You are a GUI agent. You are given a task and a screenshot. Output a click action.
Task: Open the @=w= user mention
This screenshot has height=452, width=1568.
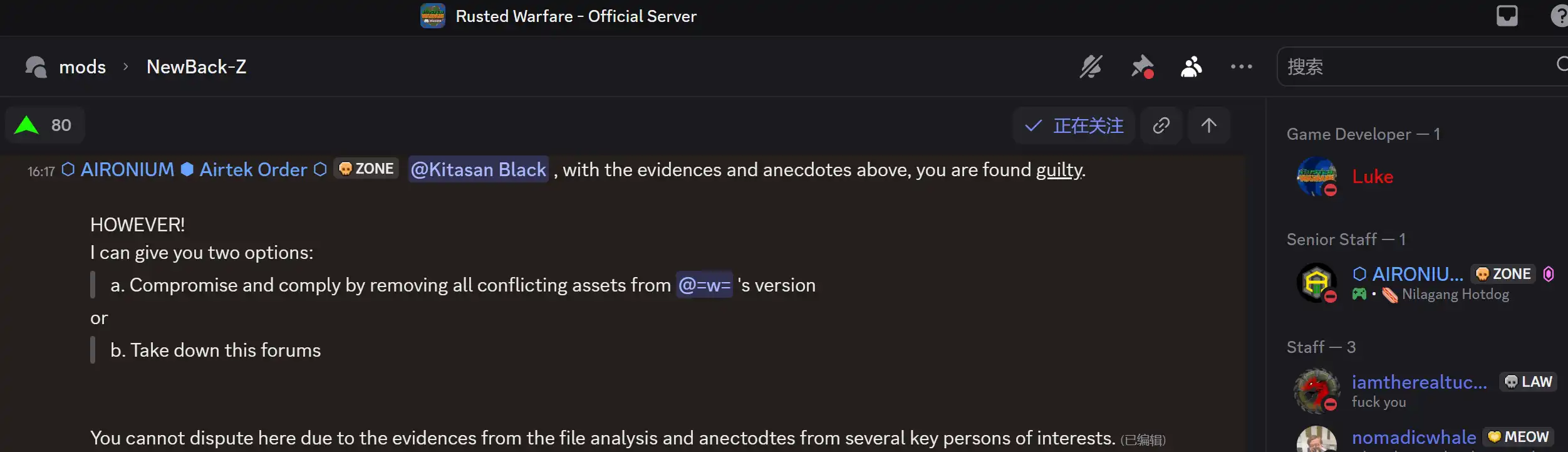704,285
